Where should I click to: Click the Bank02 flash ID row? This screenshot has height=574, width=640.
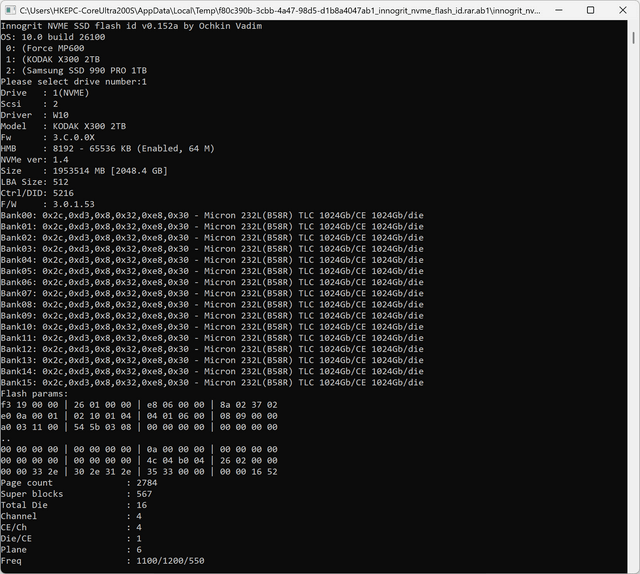click(x=212, y=238)
